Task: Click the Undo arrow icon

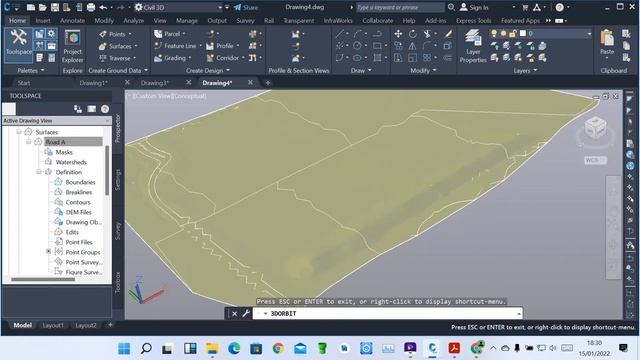Action: pos(103,7)
